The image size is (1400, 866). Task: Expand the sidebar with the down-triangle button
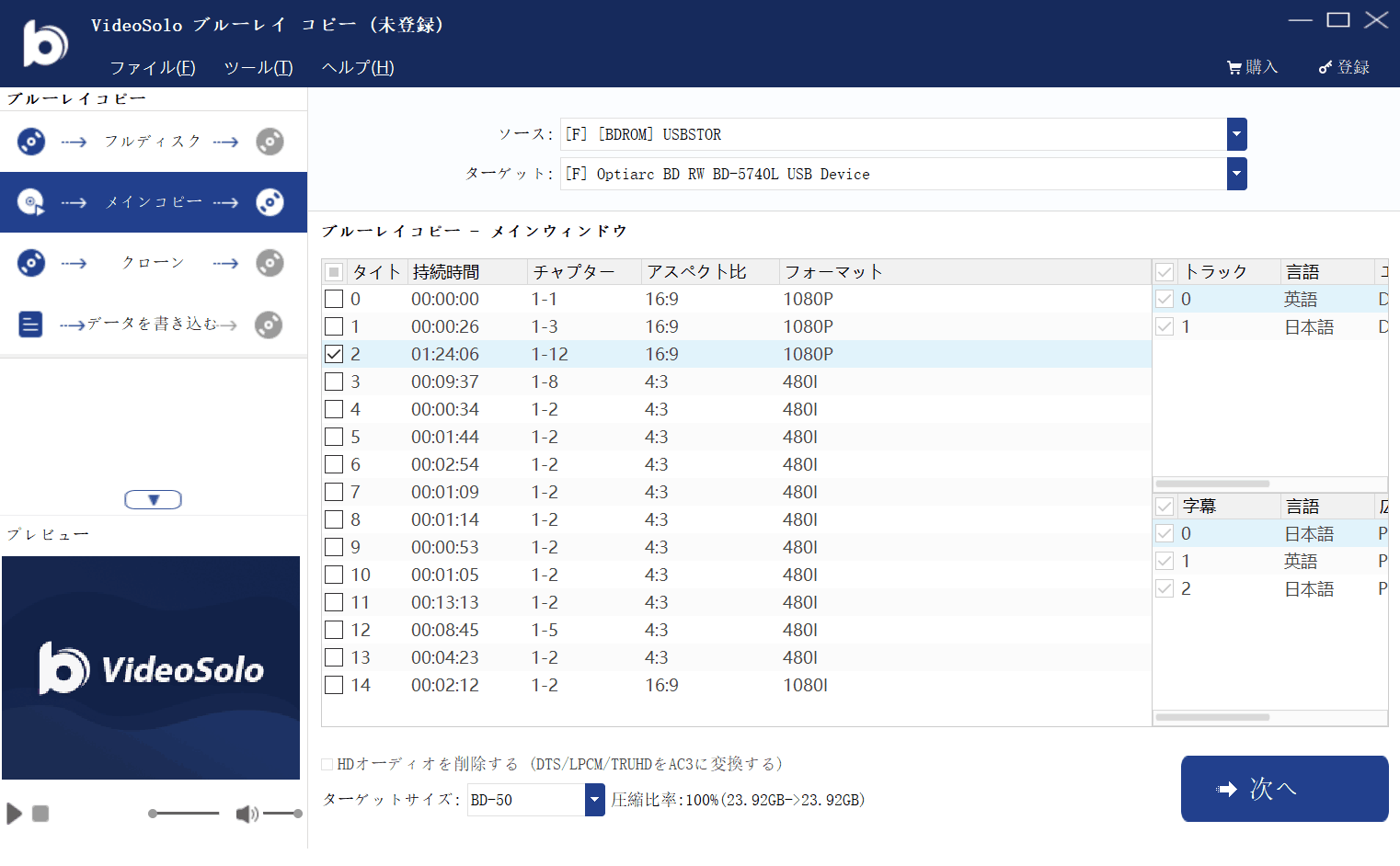point(154,500)
